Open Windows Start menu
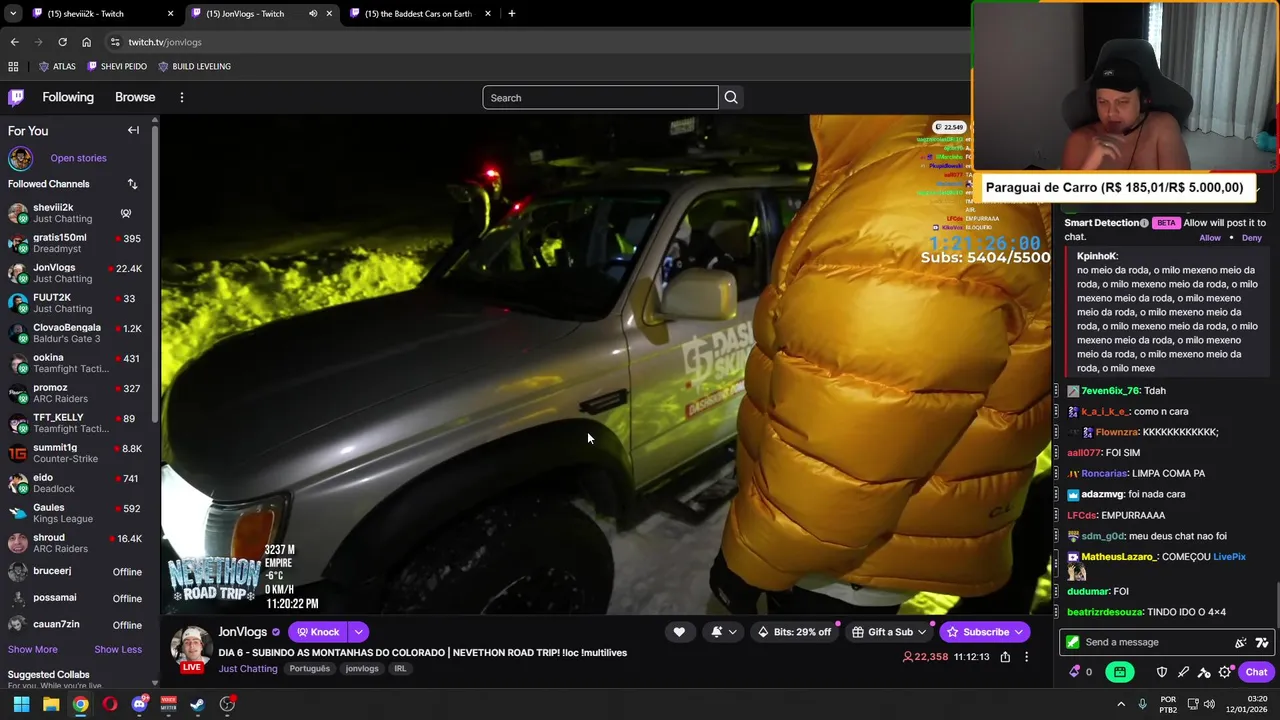The width and height of the screenshot is (1280, 720). pyautogui.click(x=21, y=704)
